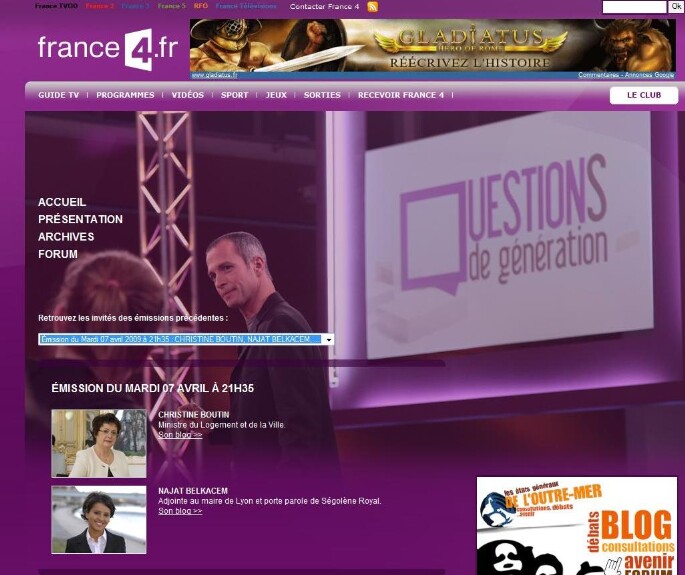685x575 pixels.
Task: Click the search input field
Action: coord(634,7)
